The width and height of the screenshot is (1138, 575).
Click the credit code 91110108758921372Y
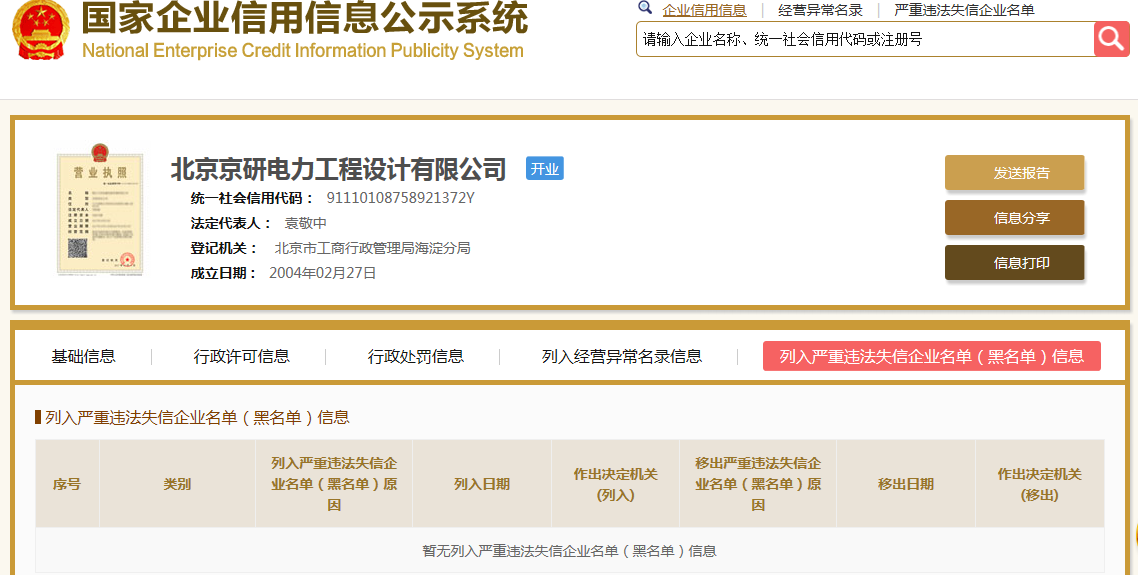(401, 198)
